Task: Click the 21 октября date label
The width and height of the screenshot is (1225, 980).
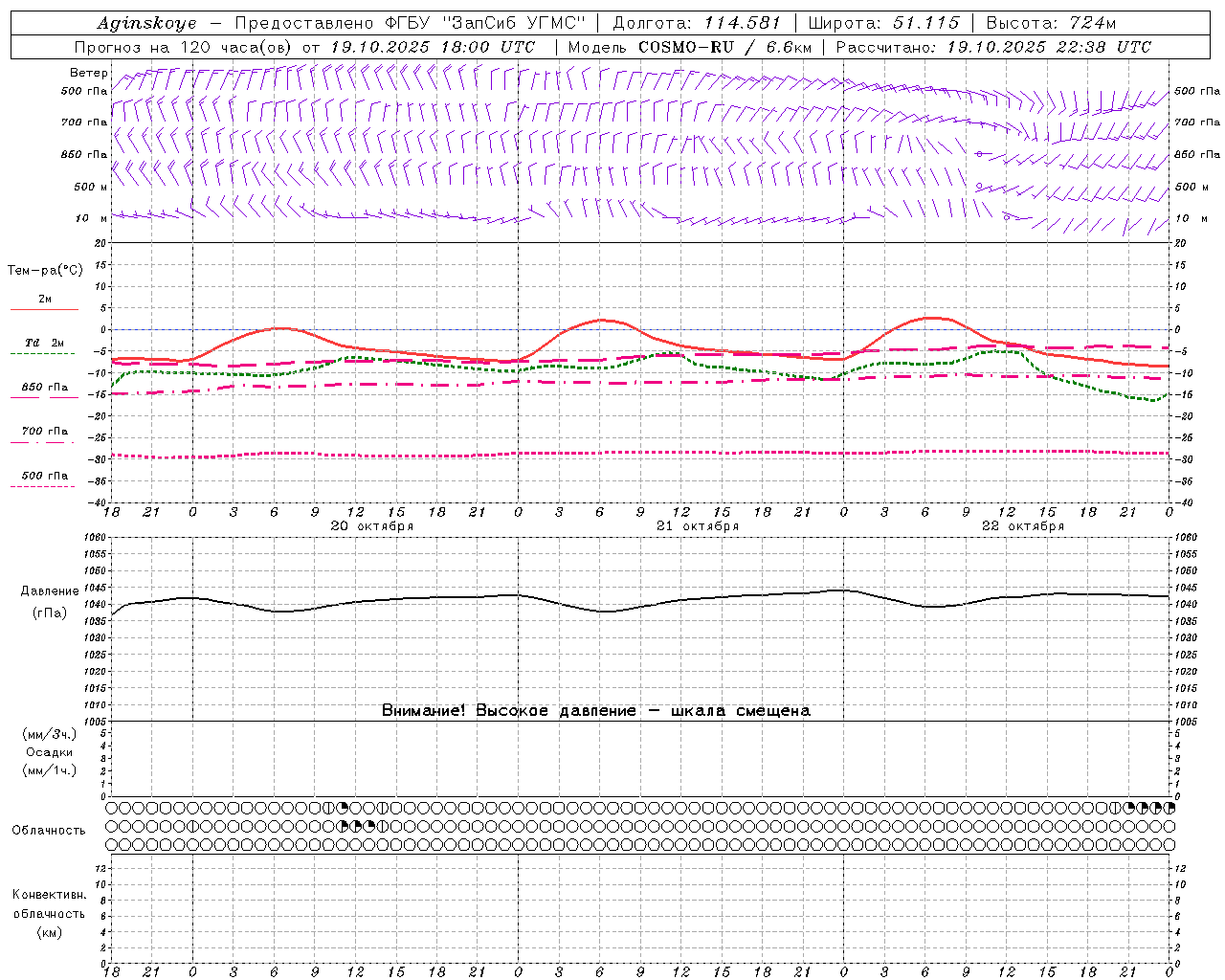Action: pyautogui.click(x=698, y=526)
